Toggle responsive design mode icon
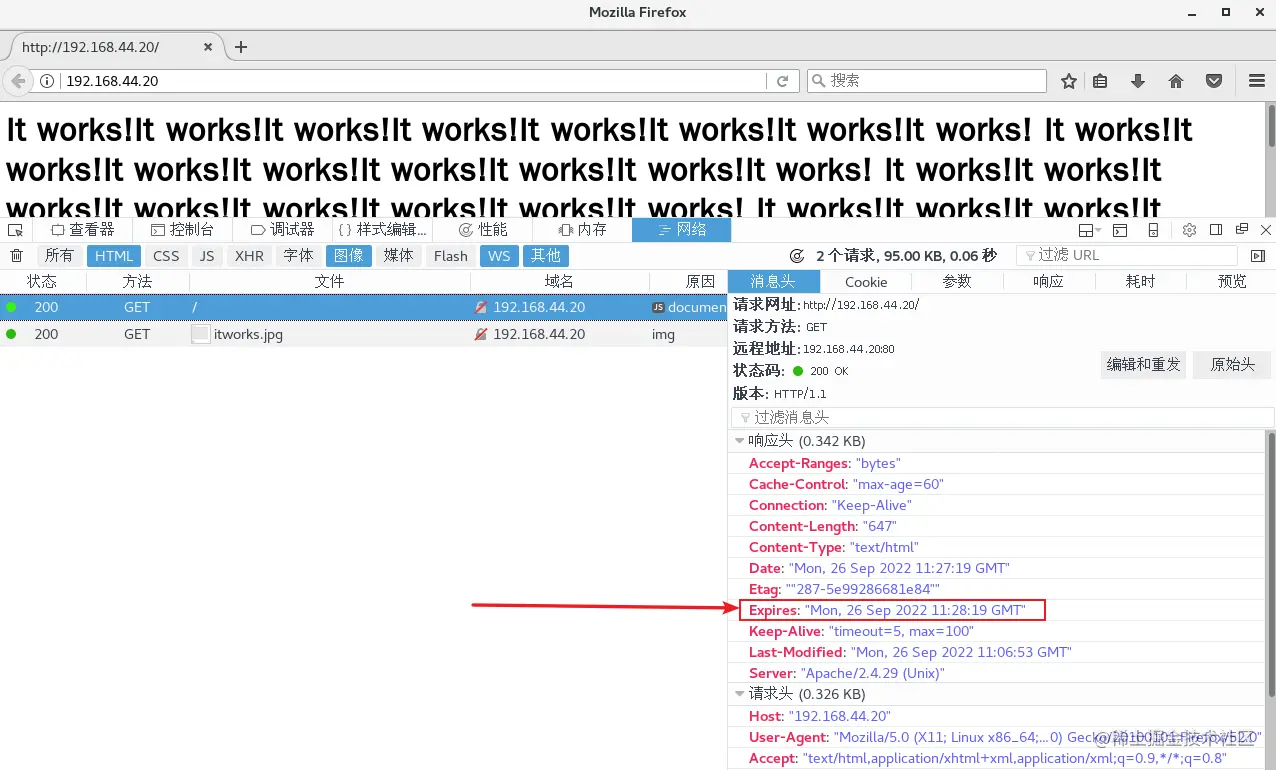The height and width of the screenshot is (770, 1276). click(1153, 230)
